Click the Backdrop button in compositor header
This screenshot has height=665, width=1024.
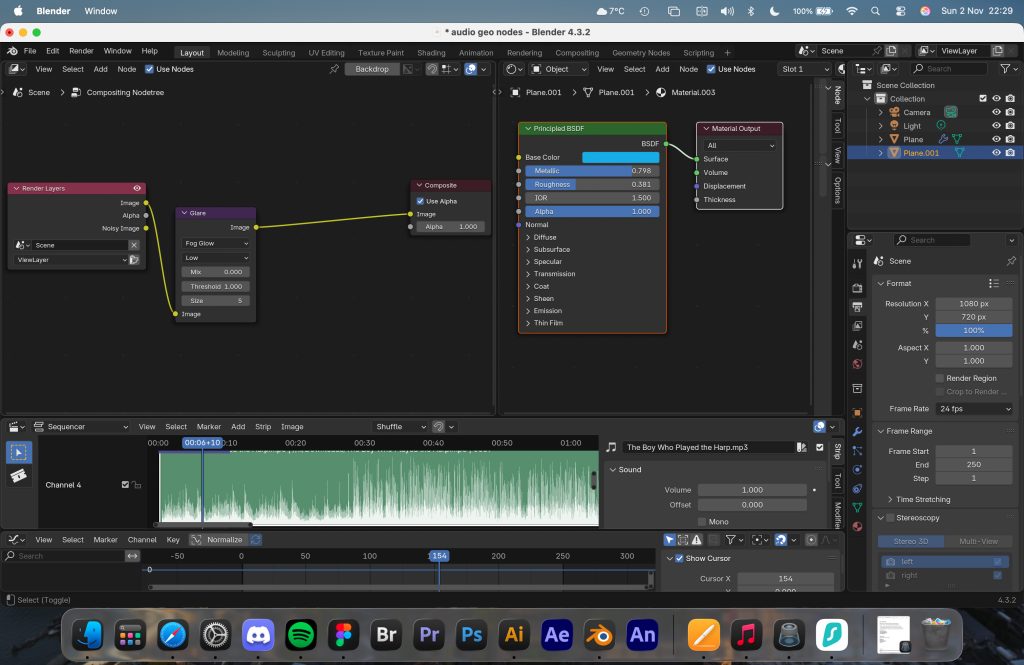coord(372,69)
